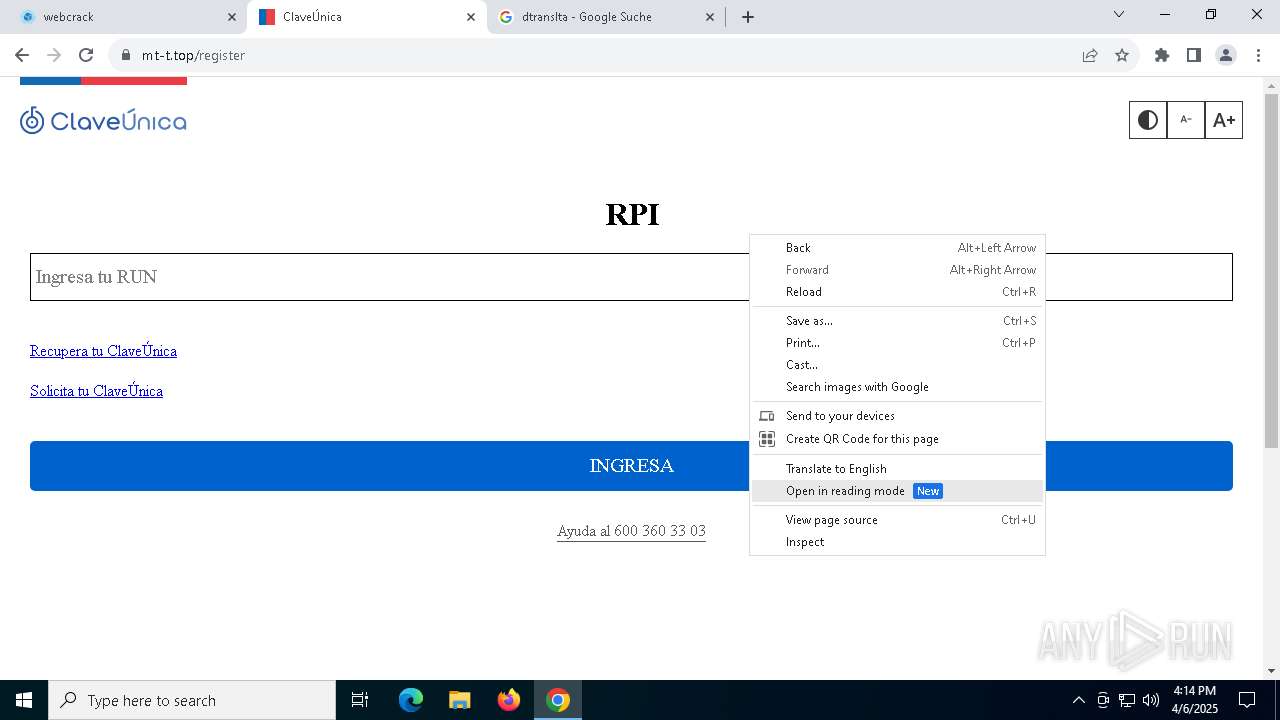Click the blue INGRESA button
Image resolution: width=1280 pixels, height=720 pixels.
coord(631,466)
